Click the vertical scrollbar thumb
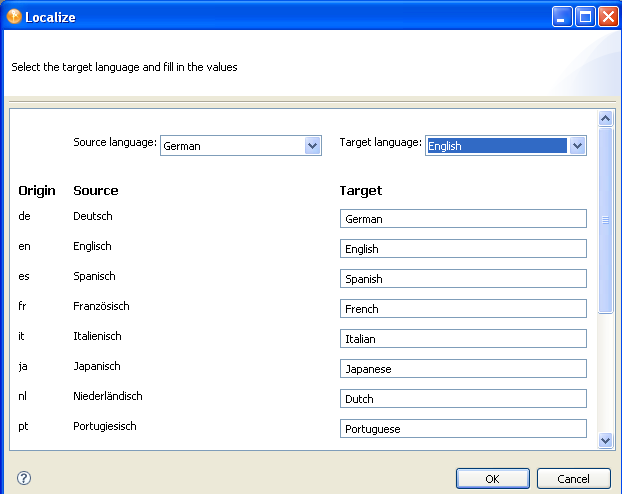622x494 pixels. click(x=605, y=220)
